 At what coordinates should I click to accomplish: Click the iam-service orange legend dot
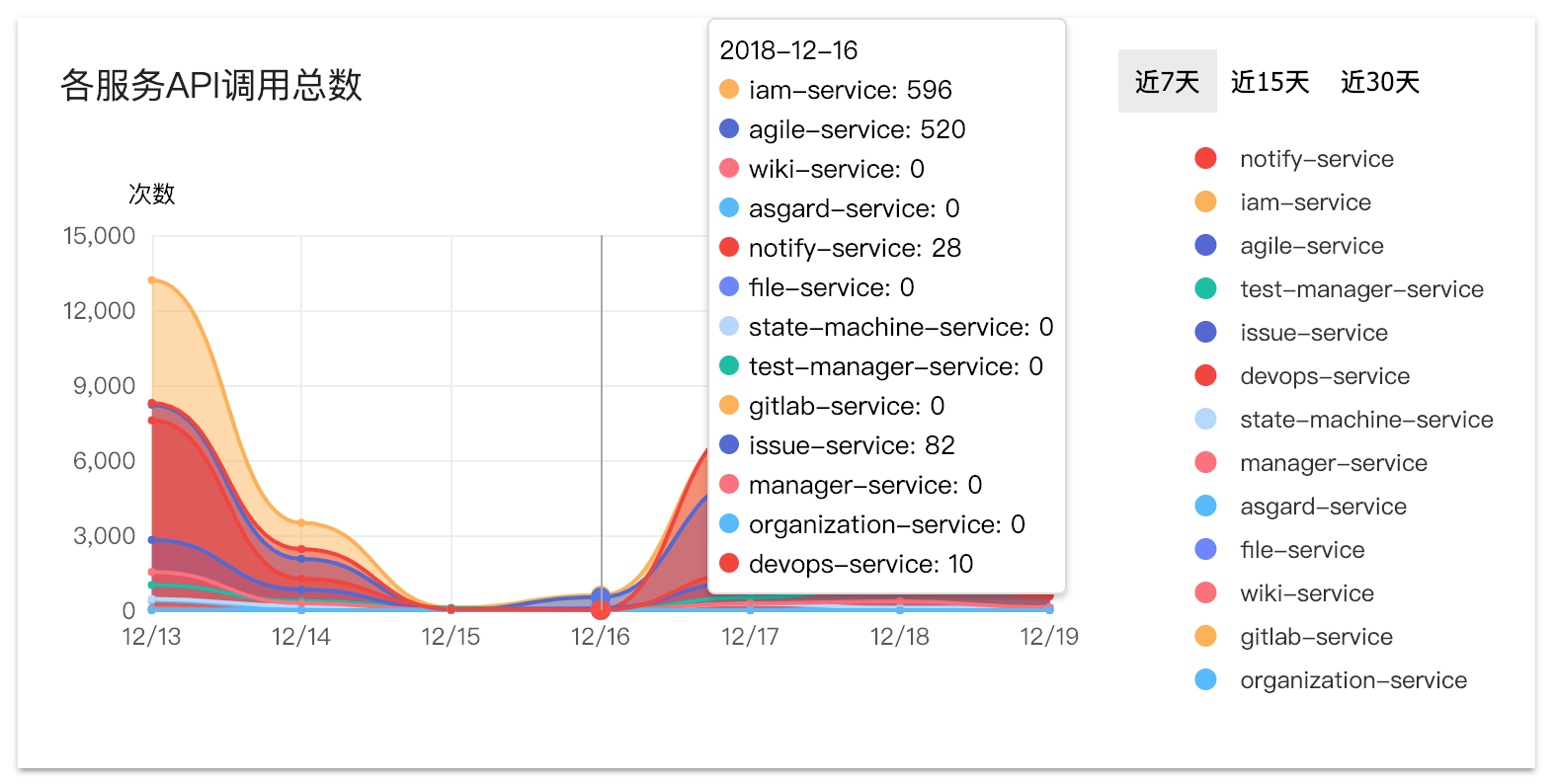(1205, 202)
